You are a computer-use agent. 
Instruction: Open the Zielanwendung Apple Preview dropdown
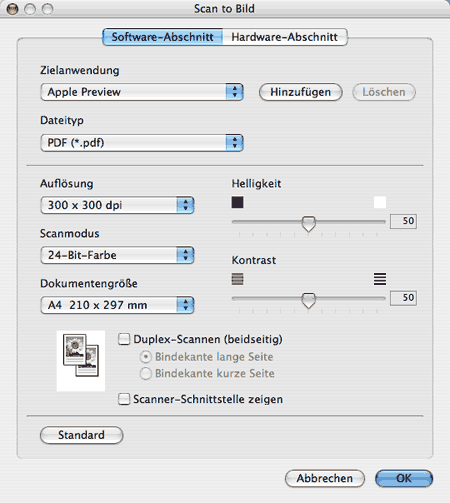142,92
